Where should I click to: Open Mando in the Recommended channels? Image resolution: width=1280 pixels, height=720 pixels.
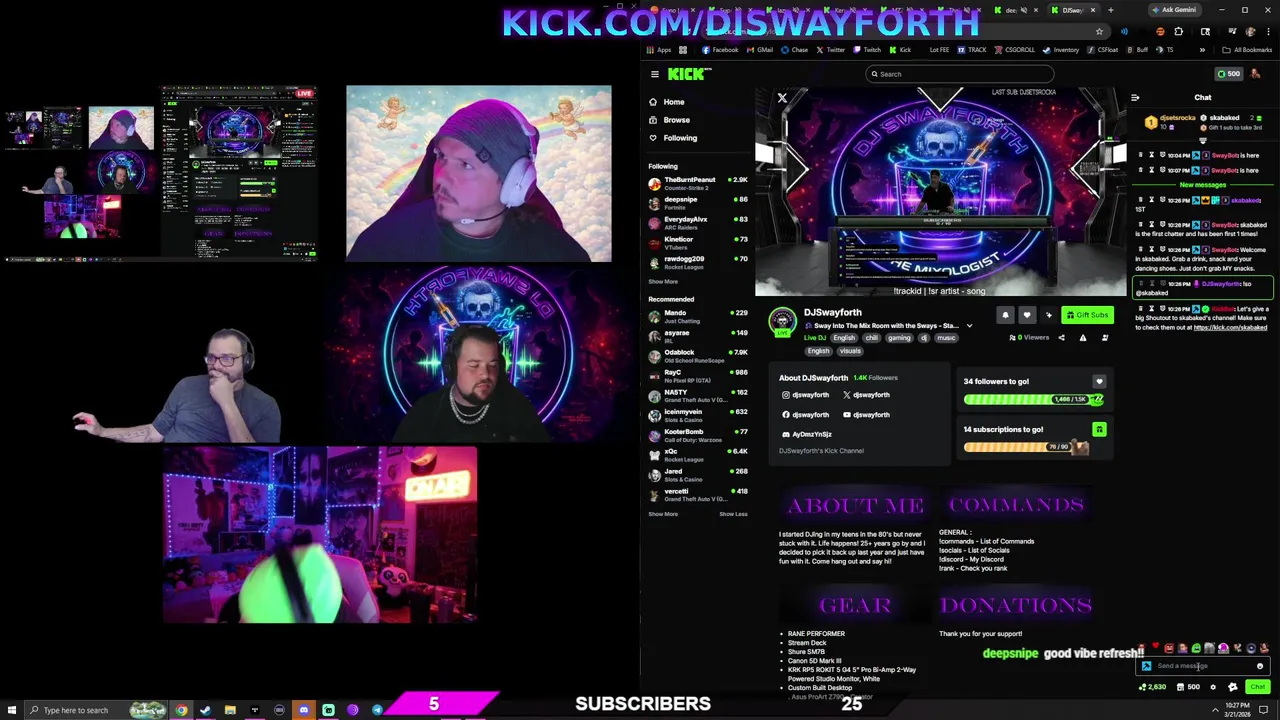click(698, 316)
